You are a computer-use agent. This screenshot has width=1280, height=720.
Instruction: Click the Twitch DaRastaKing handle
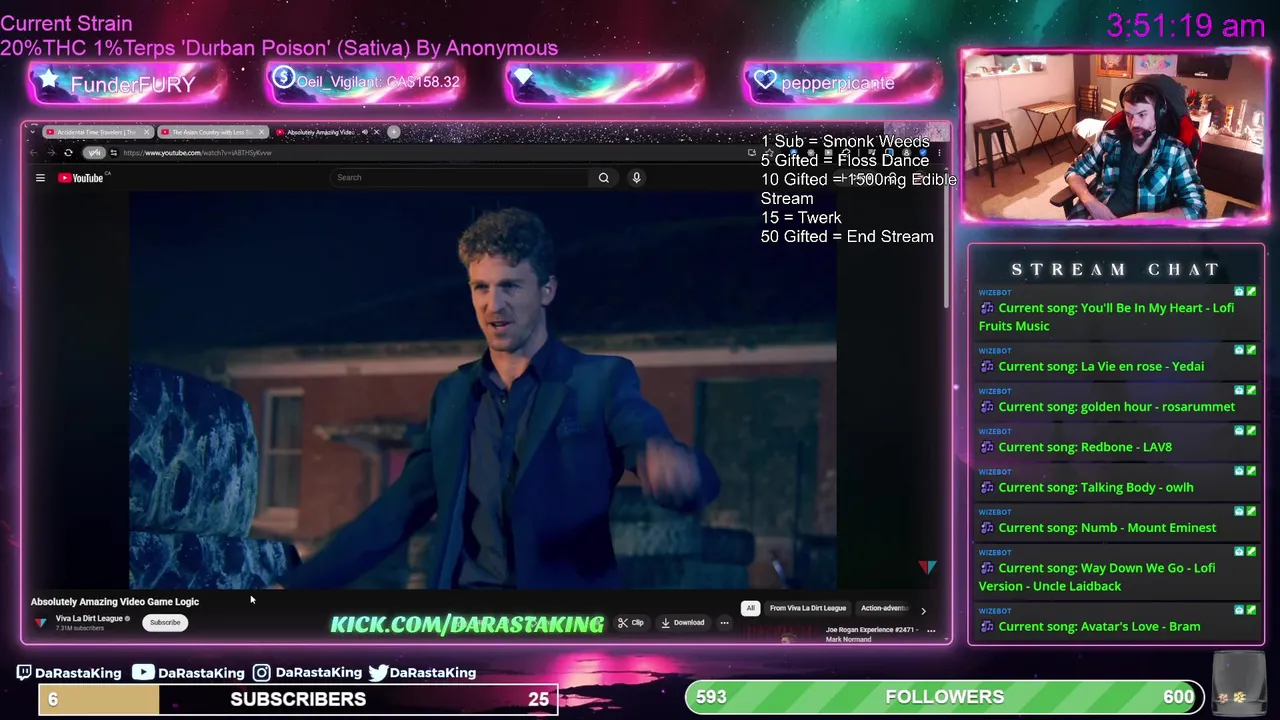click(x=69, y=673)
